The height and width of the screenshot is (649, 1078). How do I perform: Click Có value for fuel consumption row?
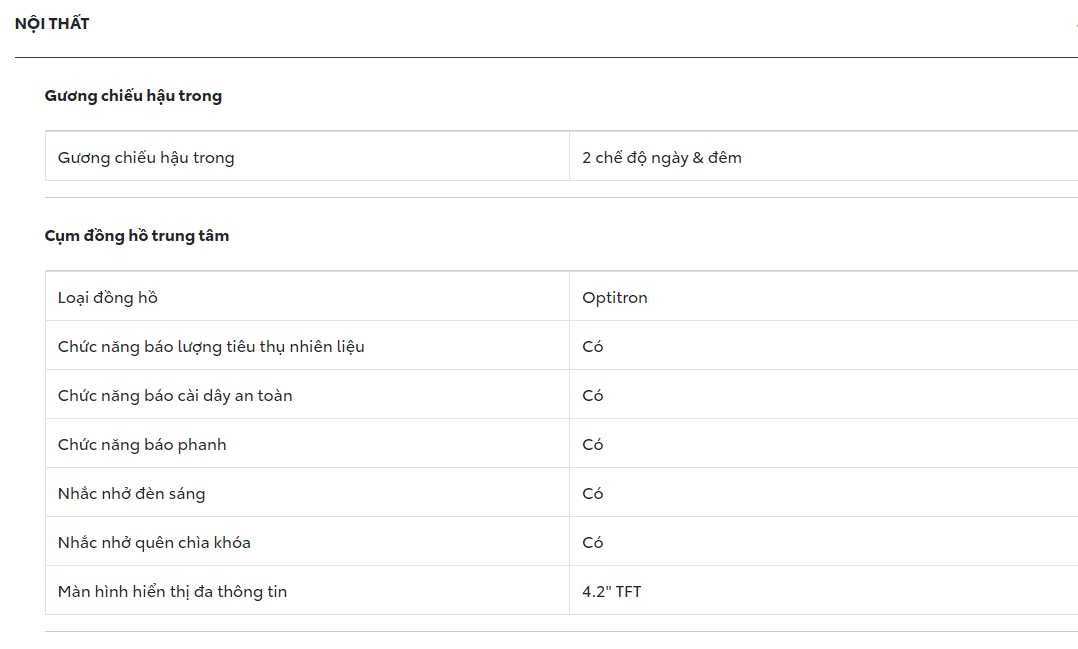[593, 347]
